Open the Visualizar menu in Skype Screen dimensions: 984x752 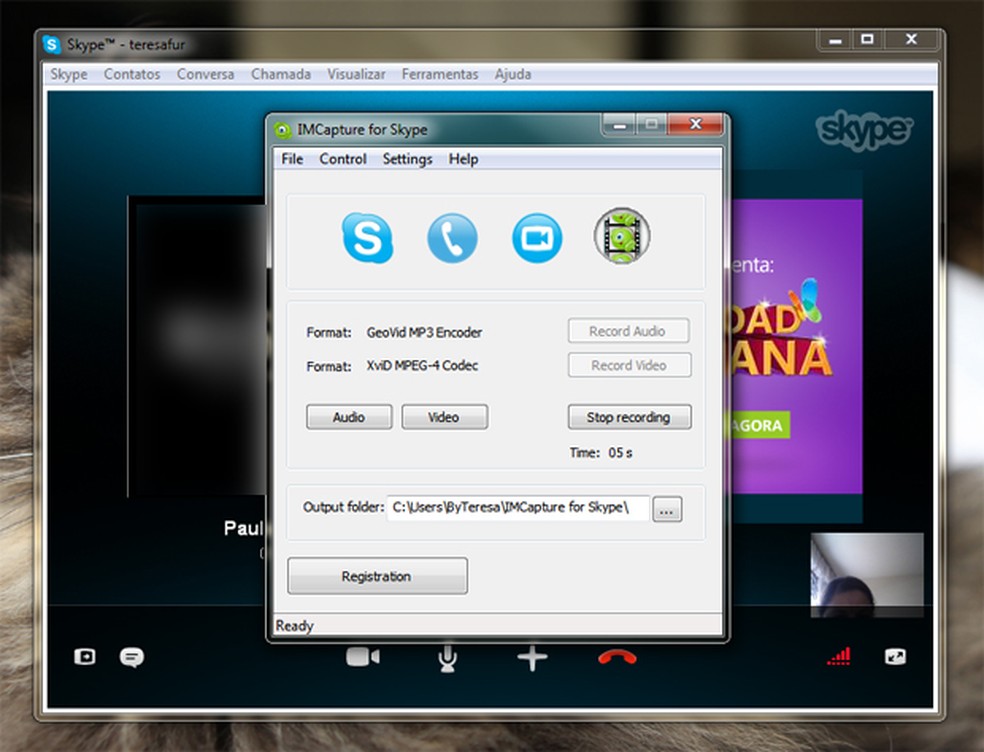coord(356,74)
